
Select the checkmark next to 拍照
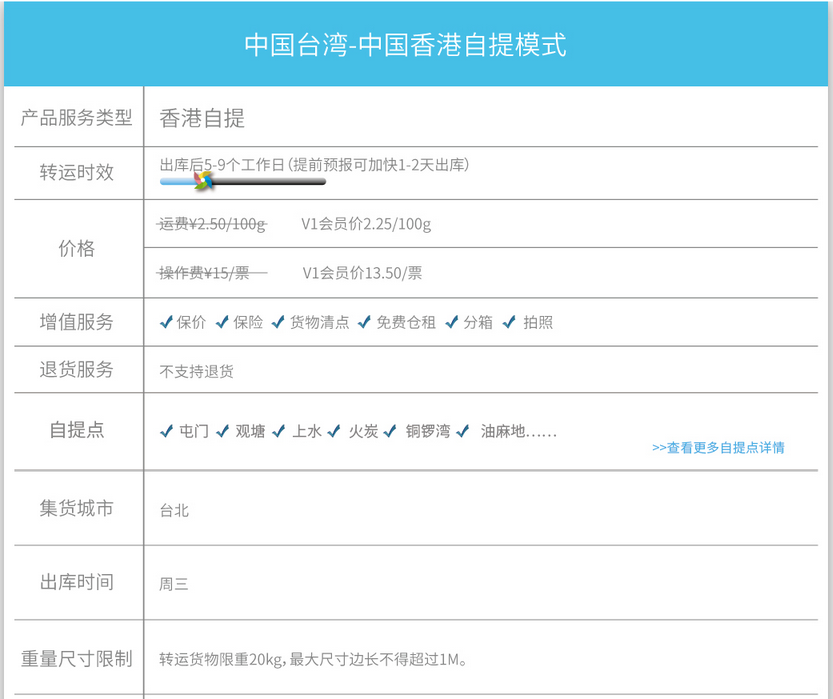(509, 322)
